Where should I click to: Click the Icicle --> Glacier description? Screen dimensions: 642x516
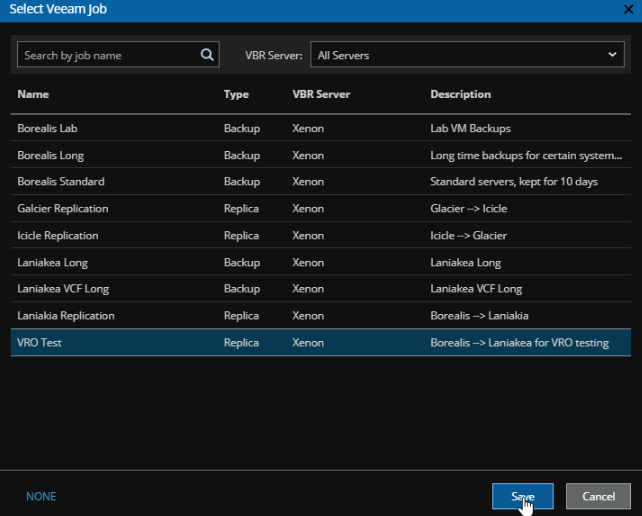pyautogui.click(x=468, y=235)
